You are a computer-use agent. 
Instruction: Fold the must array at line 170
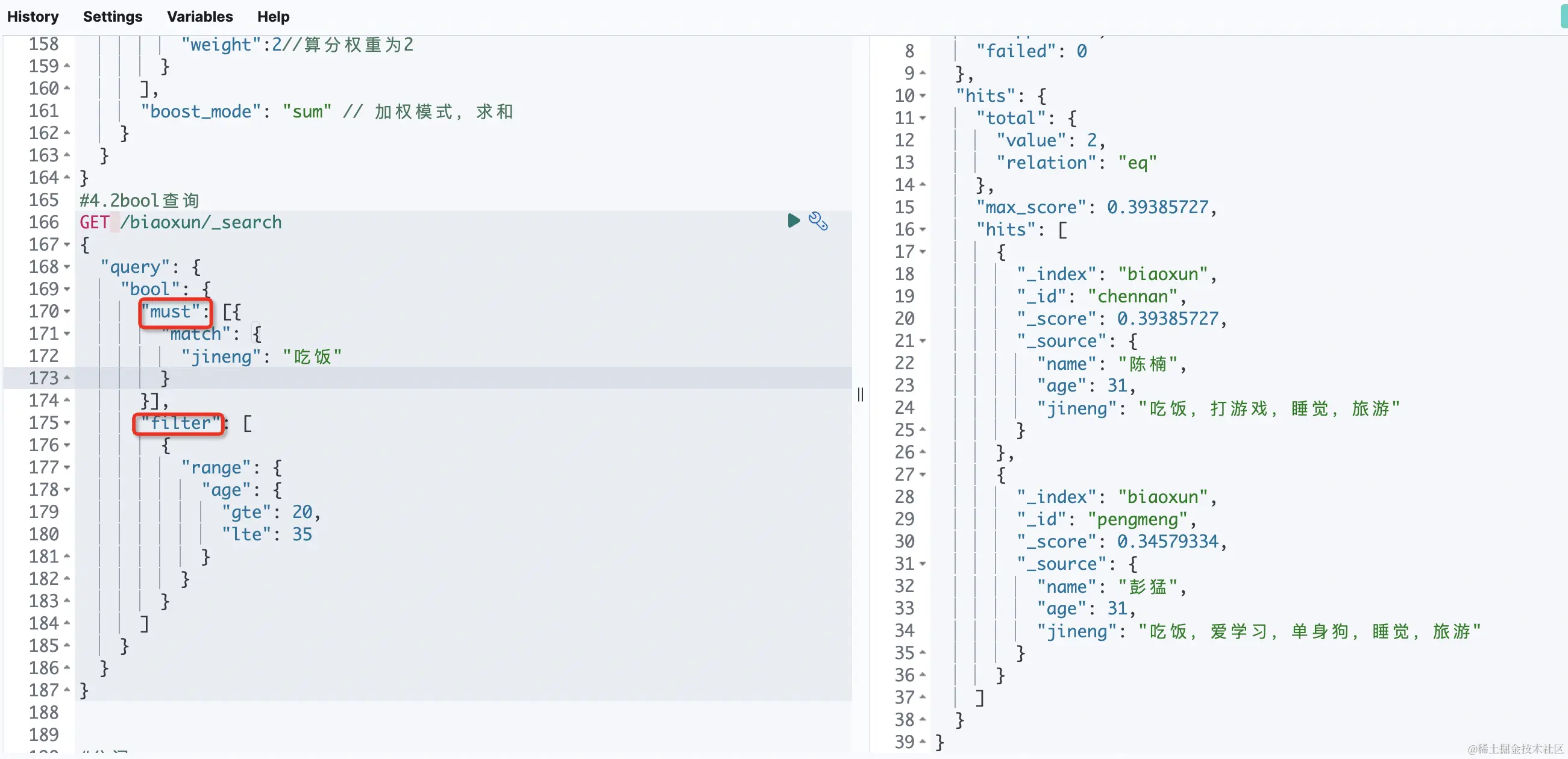tap(67, 311)
